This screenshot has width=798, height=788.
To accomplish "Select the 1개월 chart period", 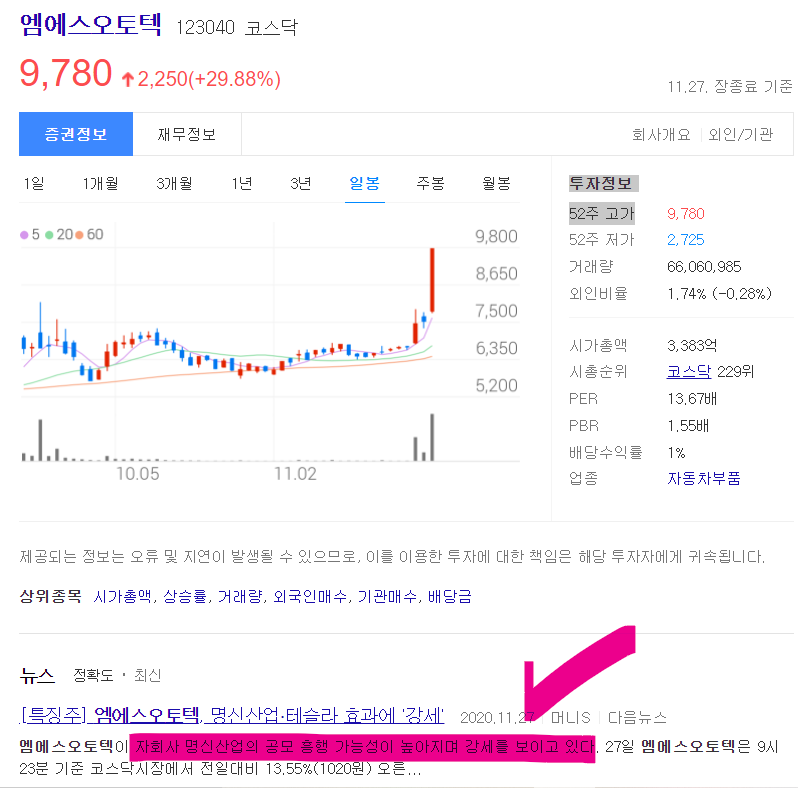I will (100, 183).
